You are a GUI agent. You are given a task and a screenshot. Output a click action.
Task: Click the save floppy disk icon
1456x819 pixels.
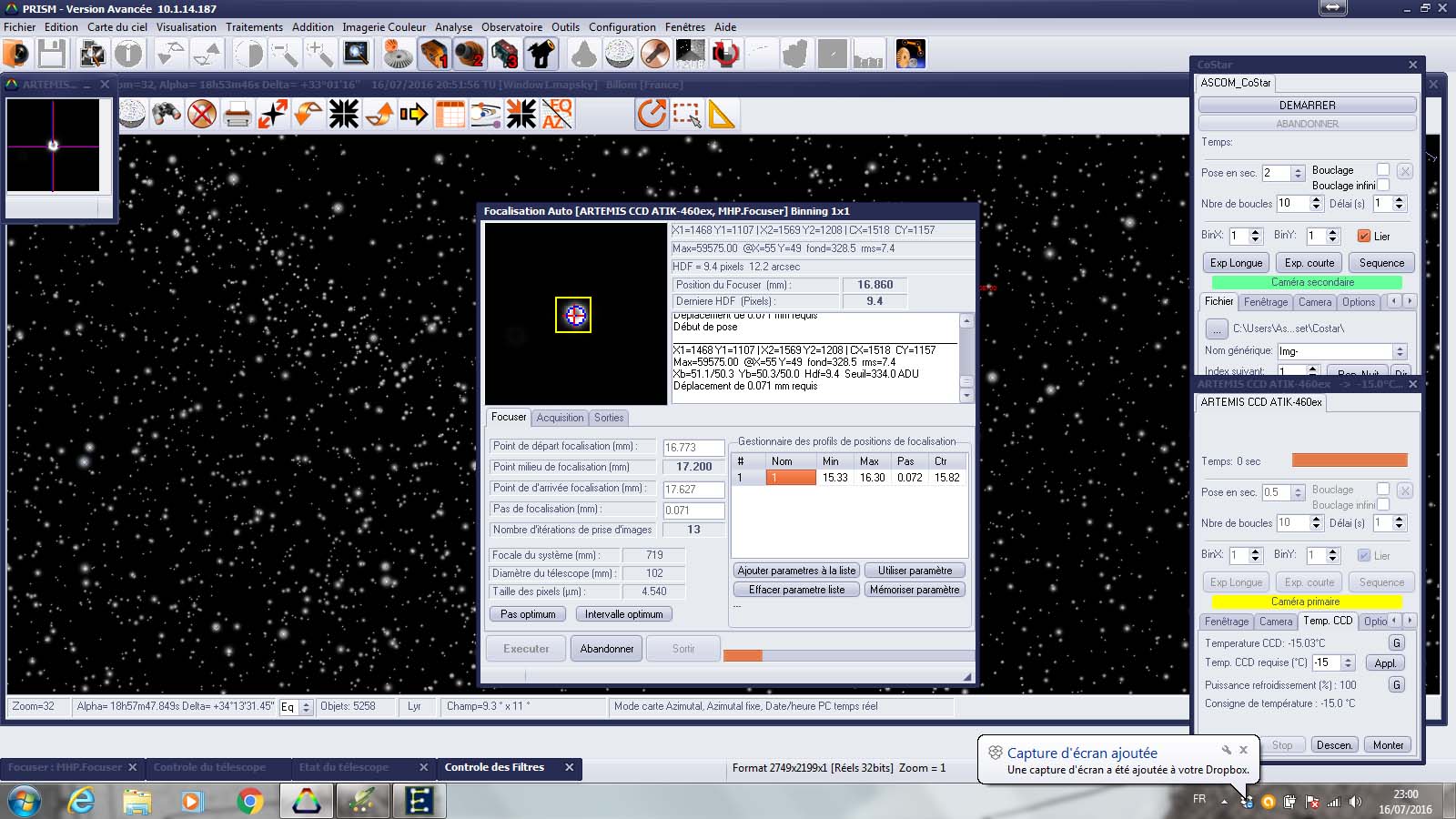pos(52,55)
